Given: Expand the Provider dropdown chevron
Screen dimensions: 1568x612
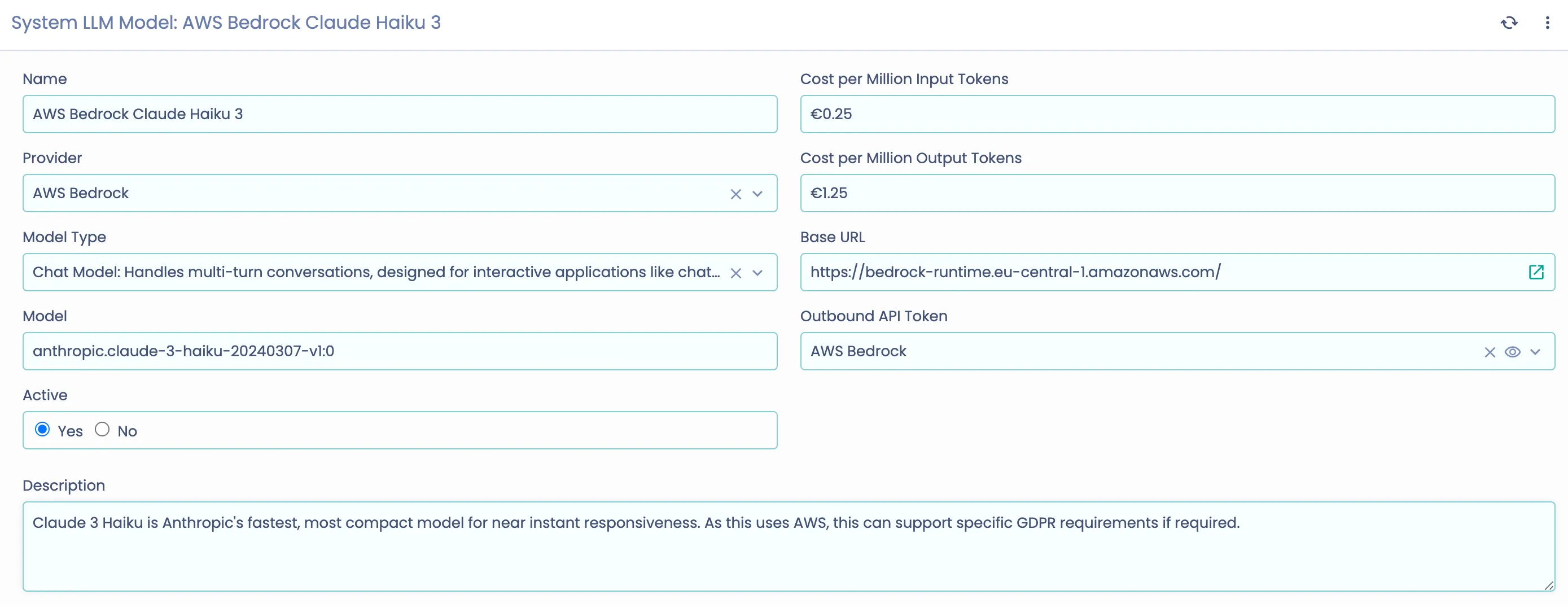Looking at the screenshot, I should (757, 194).
